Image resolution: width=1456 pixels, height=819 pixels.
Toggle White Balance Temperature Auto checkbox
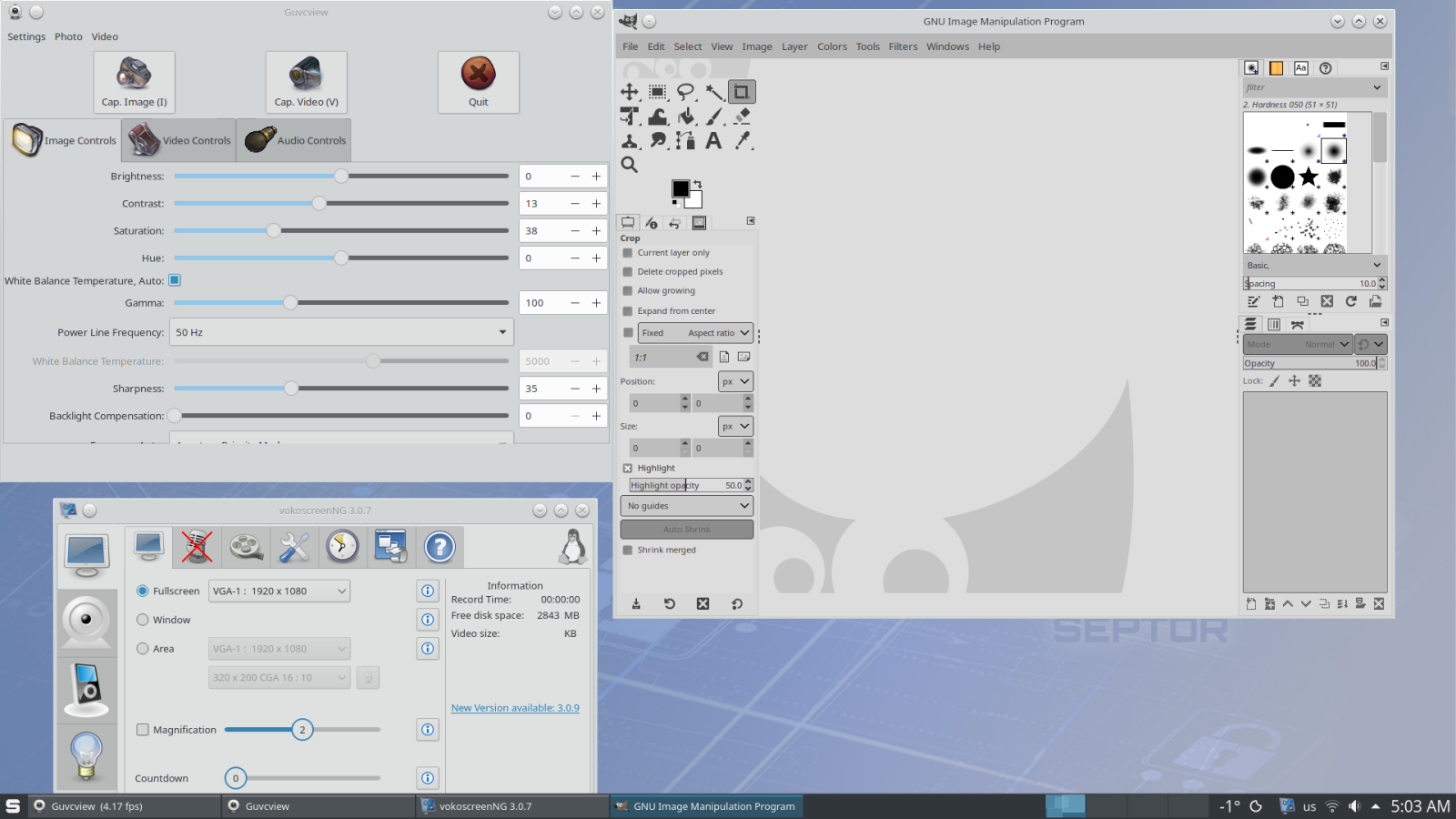click(175, 280)
